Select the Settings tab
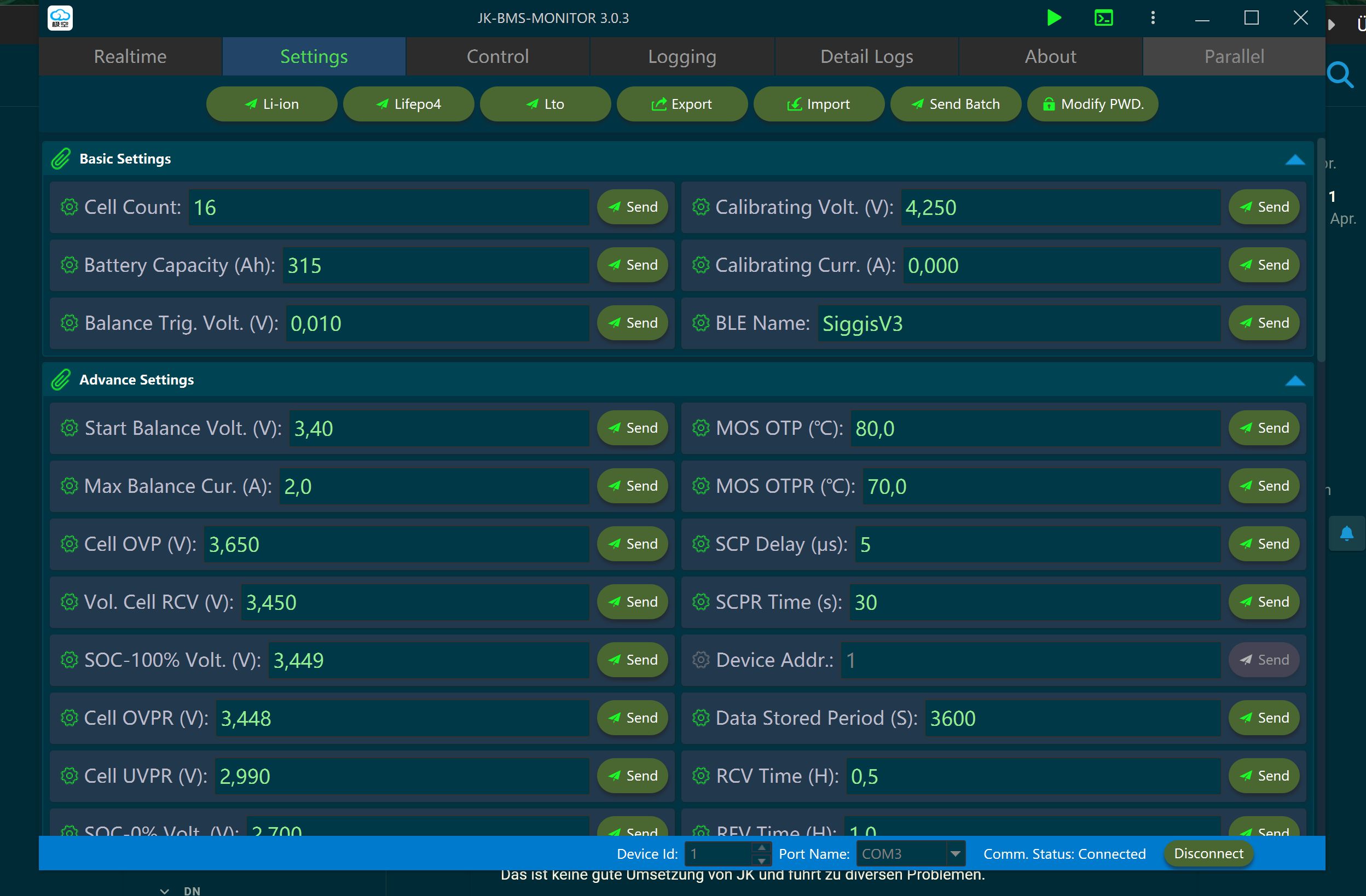The height and width of the screenshot is (896, 1366). pos(314,56)
